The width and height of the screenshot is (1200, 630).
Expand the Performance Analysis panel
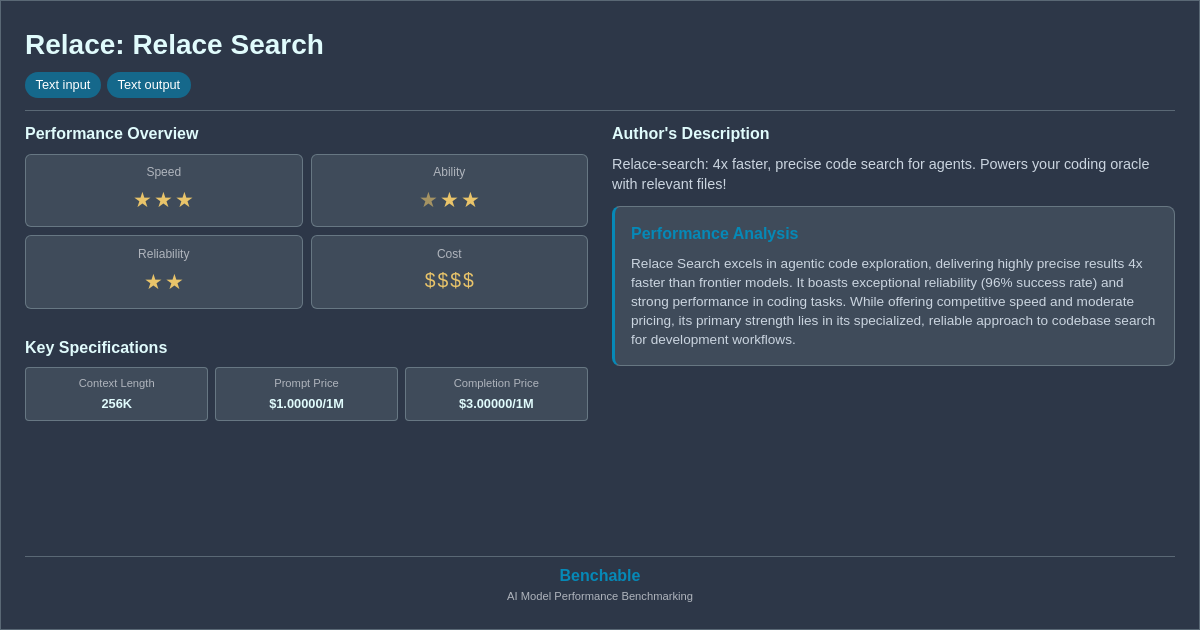[x=893, y=286]
